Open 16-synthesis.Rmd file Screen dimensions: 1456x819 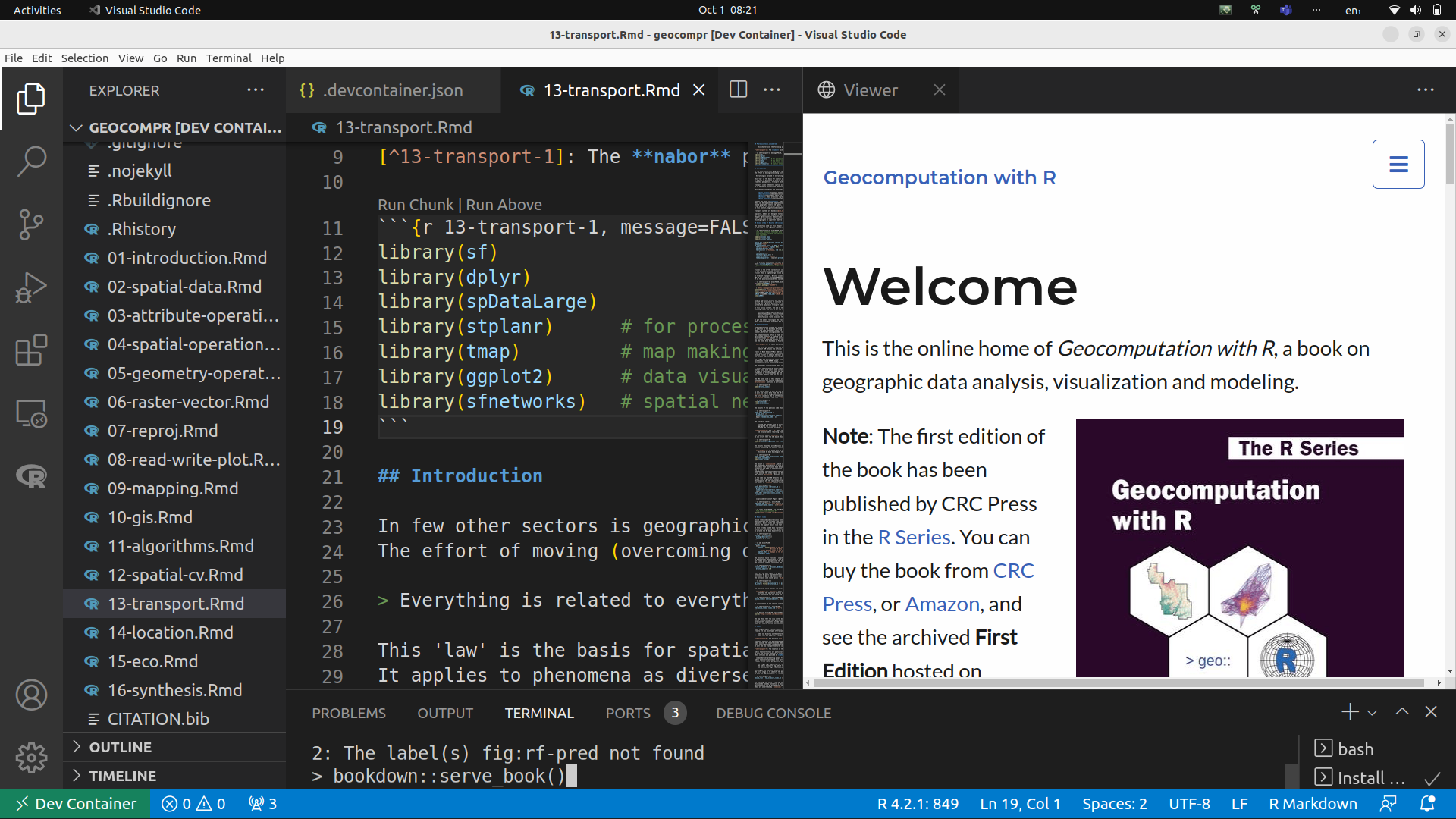(x=174, y=690)
